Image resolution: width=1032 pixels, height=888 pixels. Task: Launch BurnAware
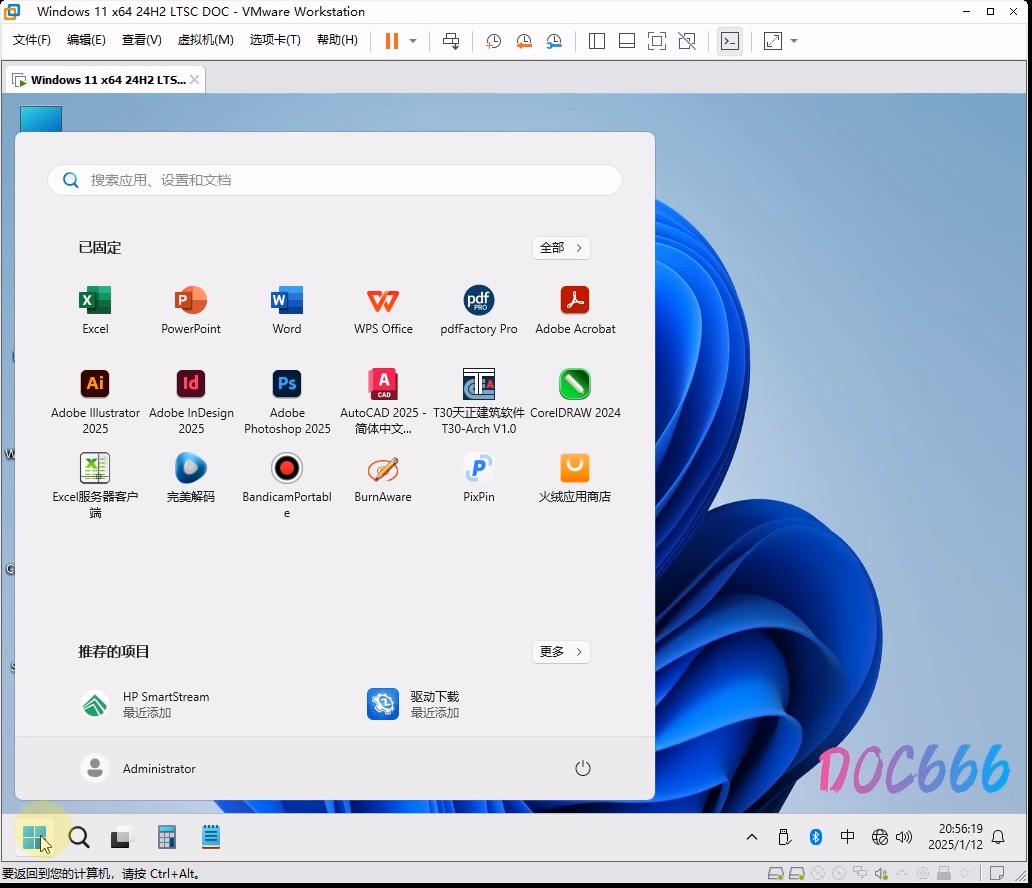383,478
